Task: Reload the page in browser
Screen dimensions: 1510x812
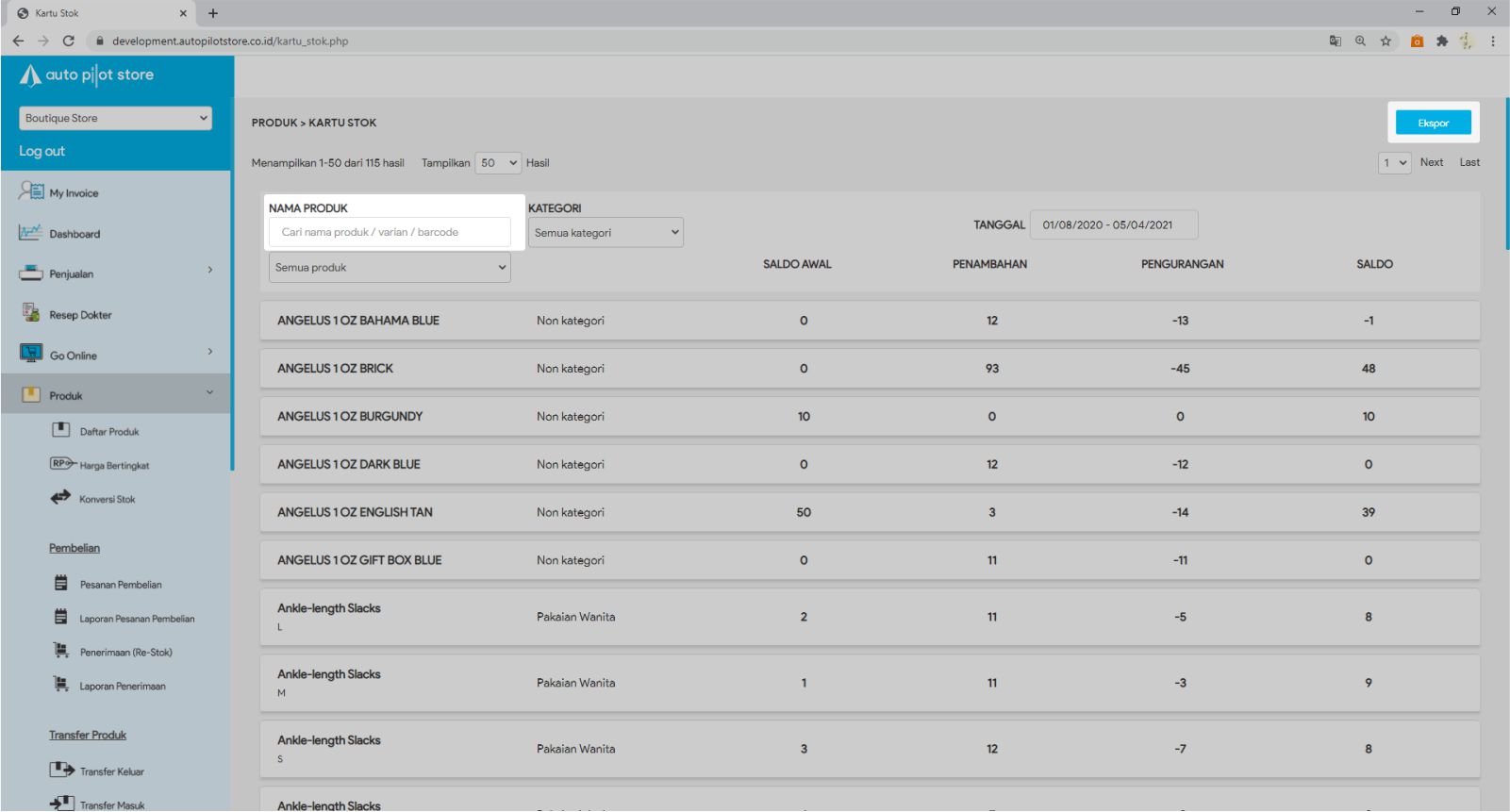Action: coord(68,41)
